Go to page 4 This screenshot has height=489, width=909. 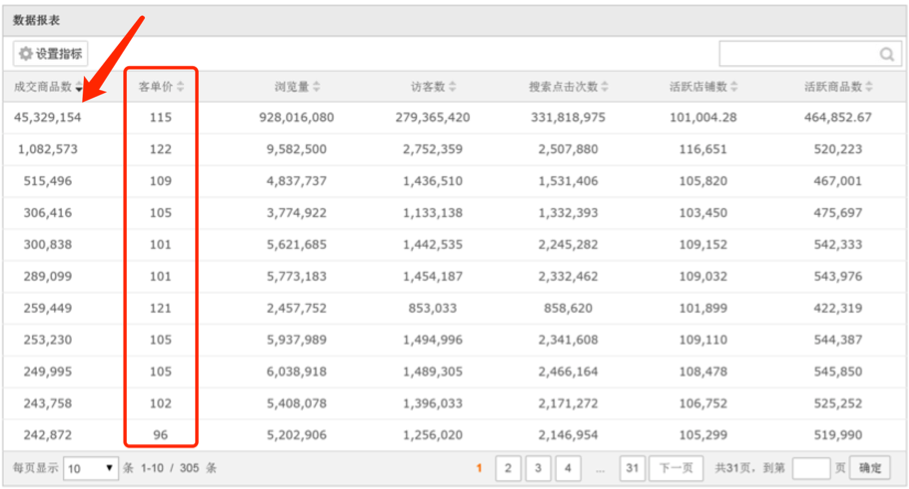[x=568, y=468]
